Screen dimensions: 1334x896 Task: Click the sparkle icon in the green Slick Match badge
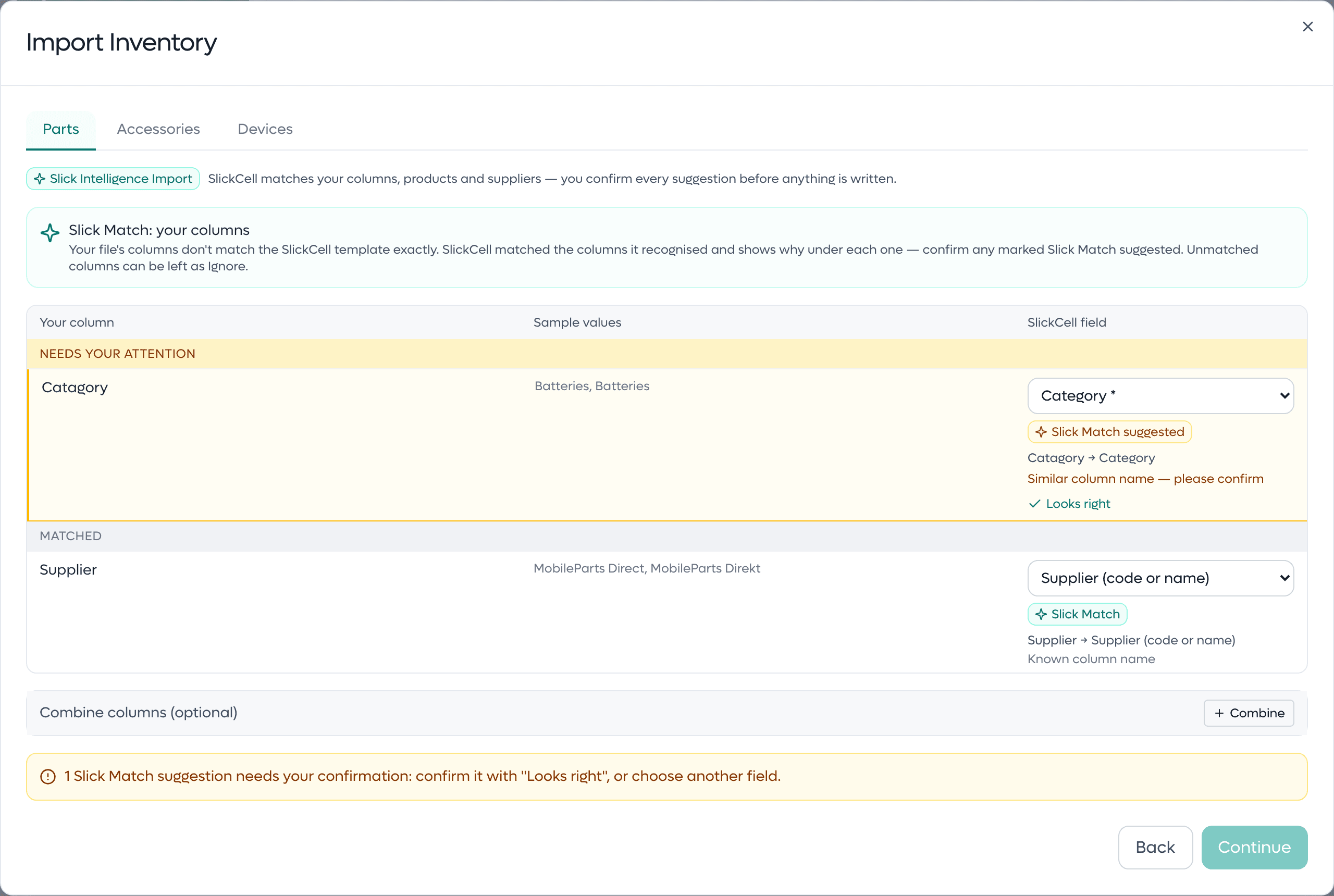coord(1041,614)
